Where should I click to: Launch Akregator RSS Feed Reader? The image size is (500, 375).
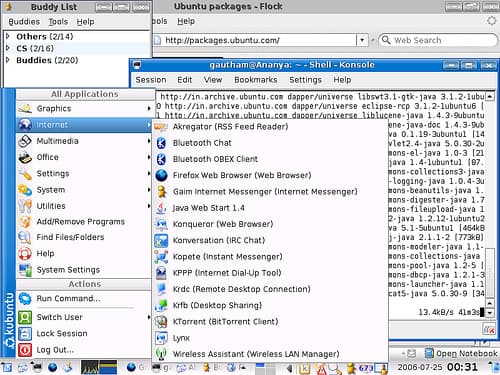tap(270, 127)
